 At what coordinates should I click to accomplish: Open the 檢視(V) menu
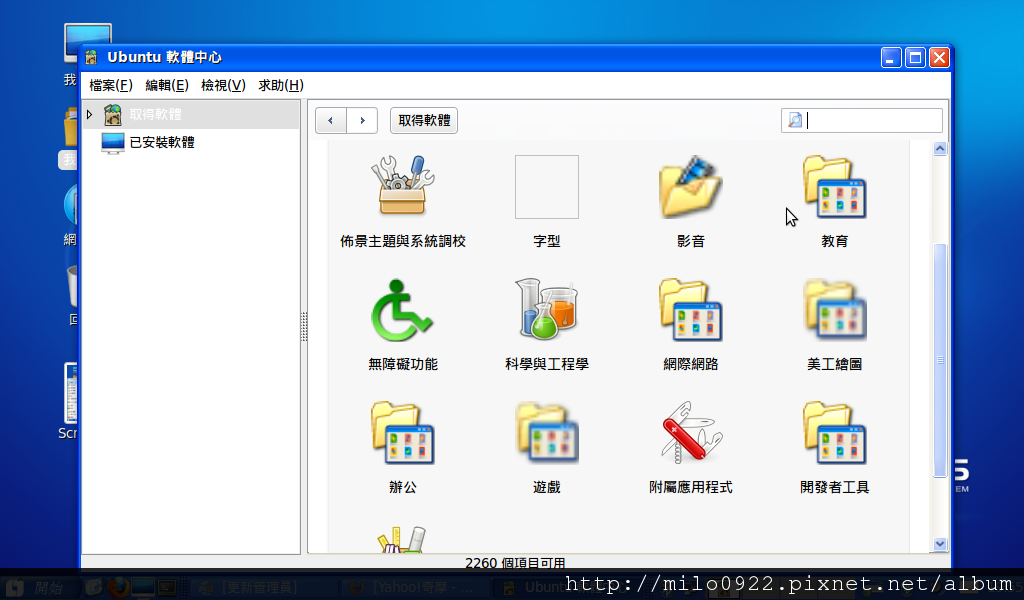[223, 86]
